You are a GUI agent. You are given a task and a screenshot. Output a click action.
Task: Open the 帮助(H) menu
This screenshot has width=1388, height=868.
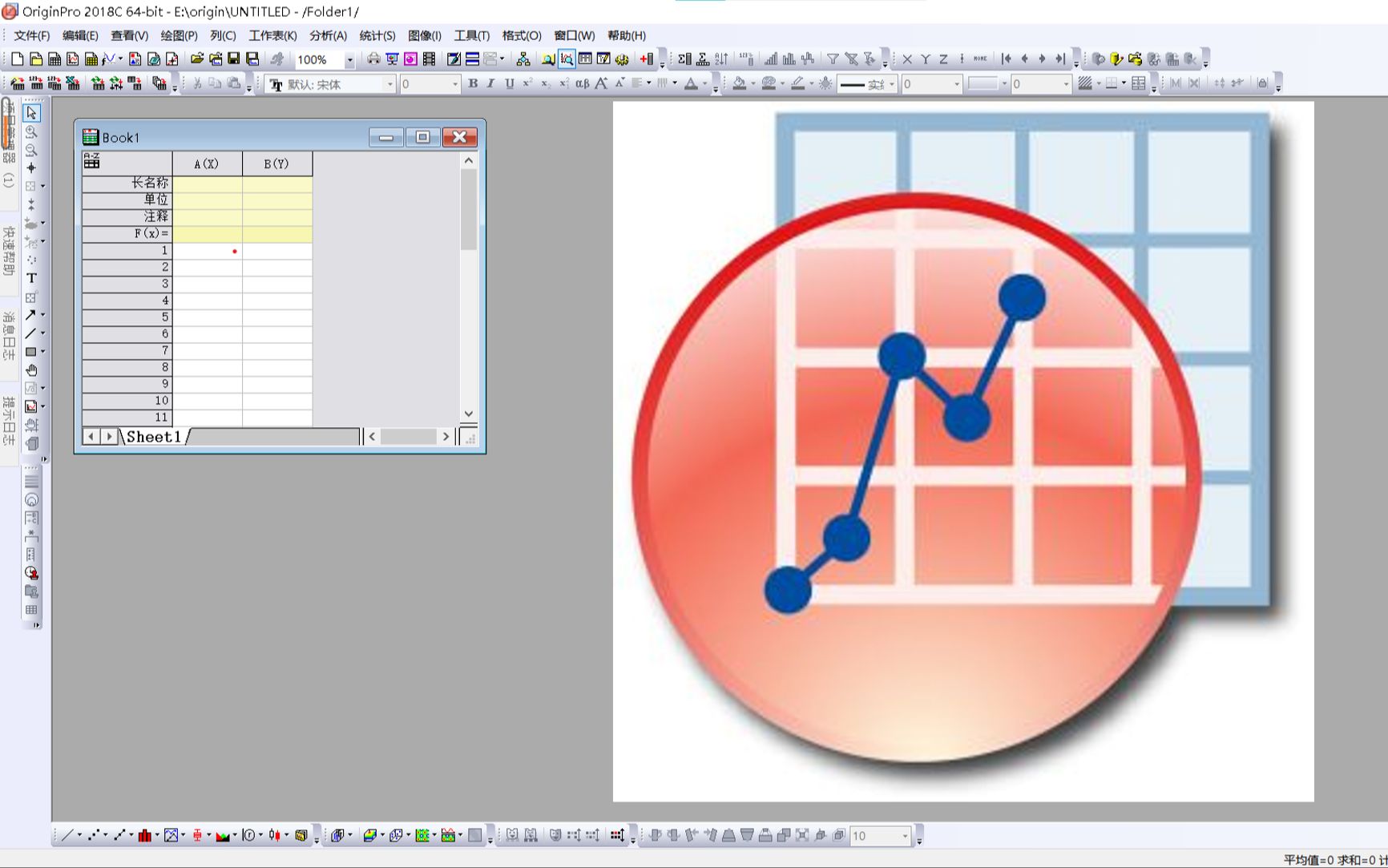point(627,35)
